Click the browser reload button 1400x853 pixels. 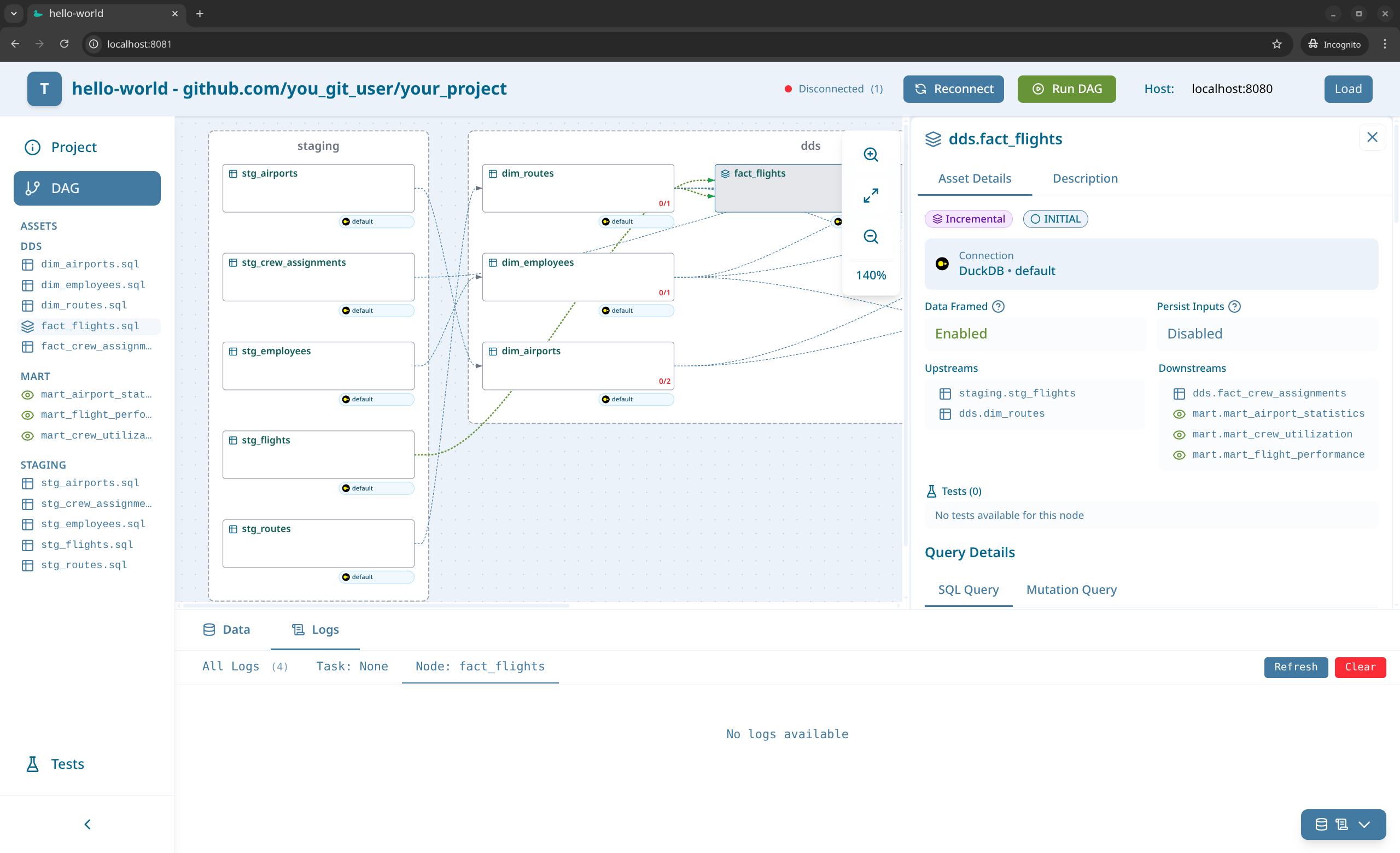coord(64,44)
